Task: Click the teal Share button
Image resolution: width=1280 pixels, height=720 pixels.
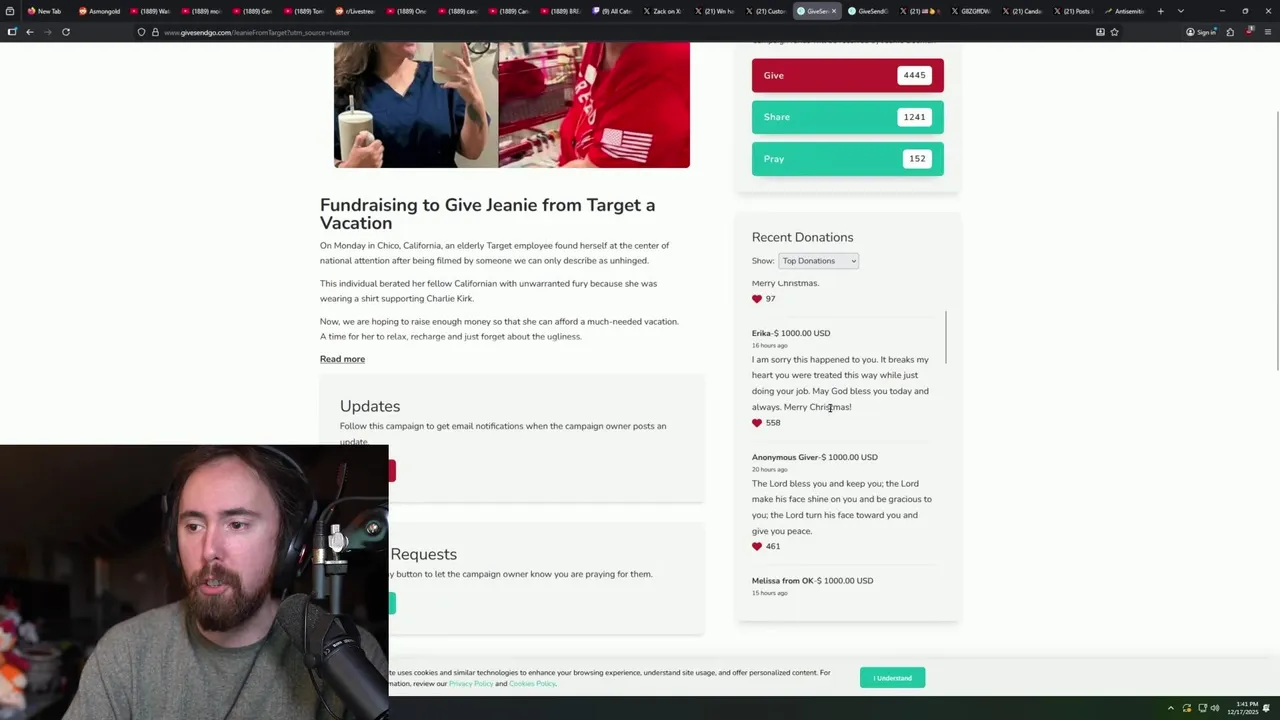Action: tap(847, 117)
